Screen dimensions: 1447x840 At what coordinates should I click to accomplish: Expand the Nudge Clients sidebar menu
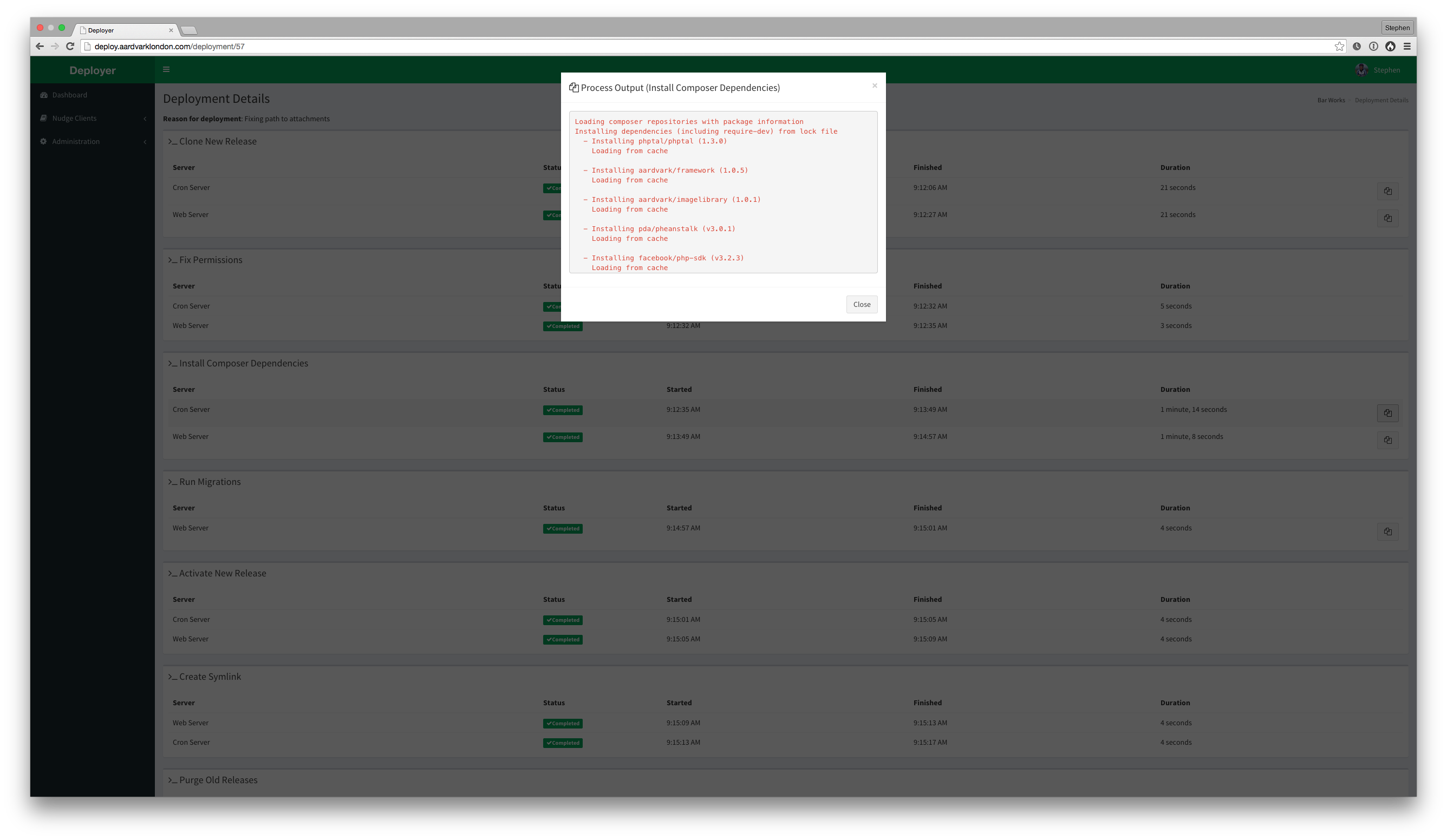point(93,118)
